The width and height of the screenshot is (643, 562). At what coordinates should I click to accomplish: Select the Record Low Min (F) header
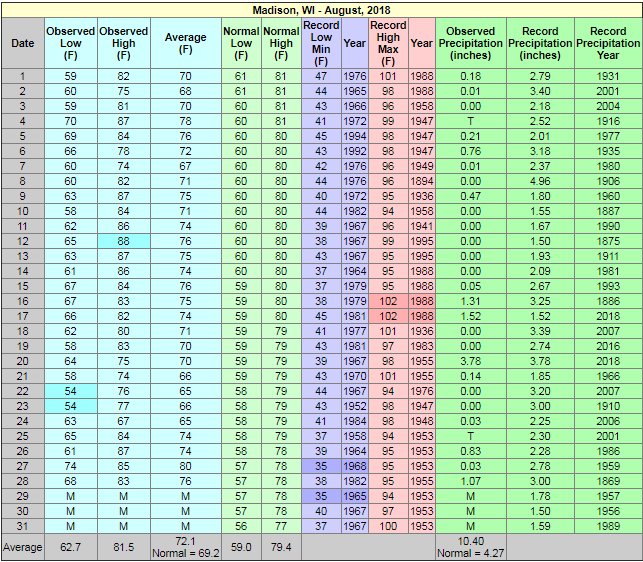coord(321,43)
